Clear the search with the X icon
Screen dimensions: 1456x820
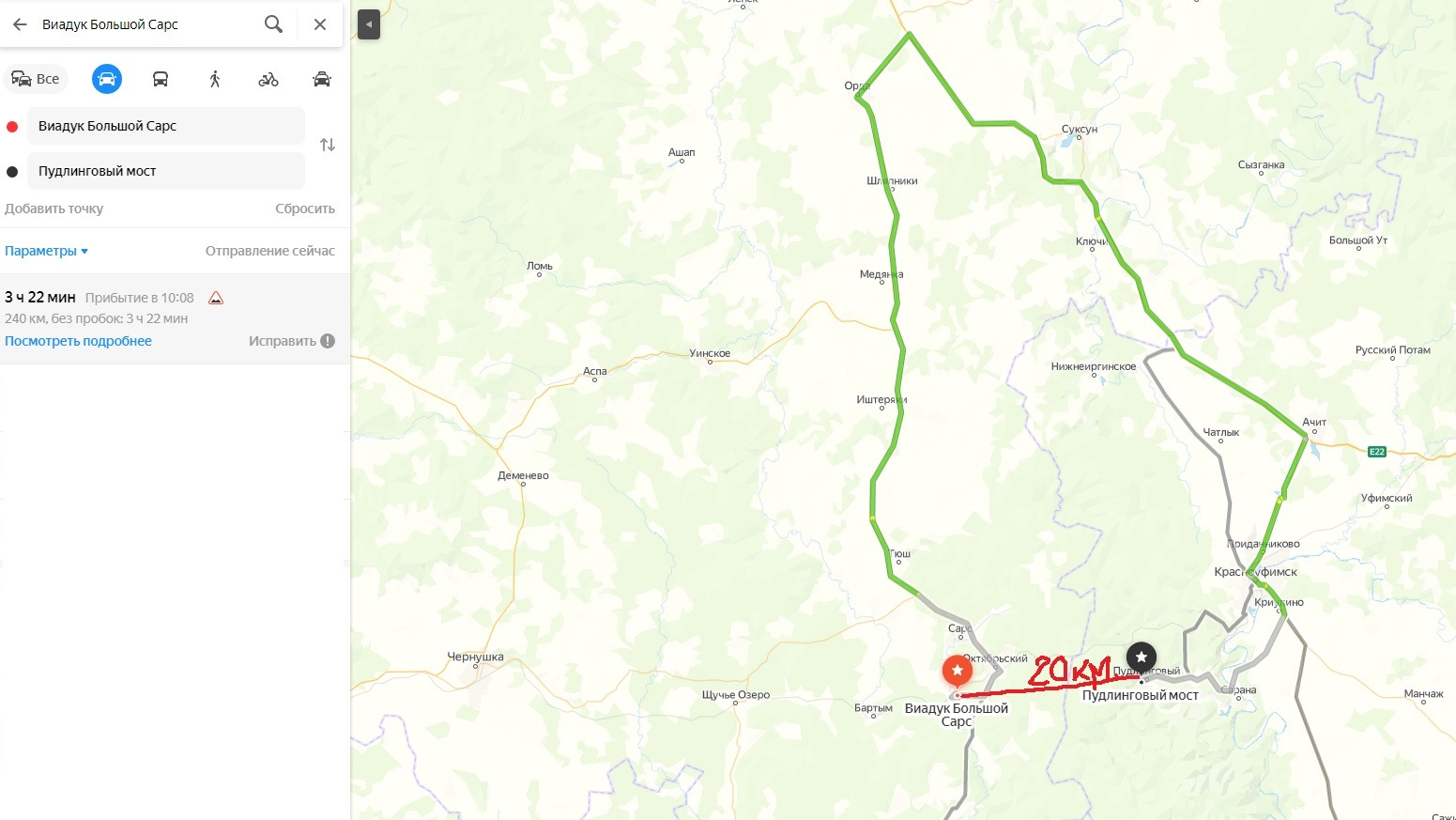pos(320,24)
